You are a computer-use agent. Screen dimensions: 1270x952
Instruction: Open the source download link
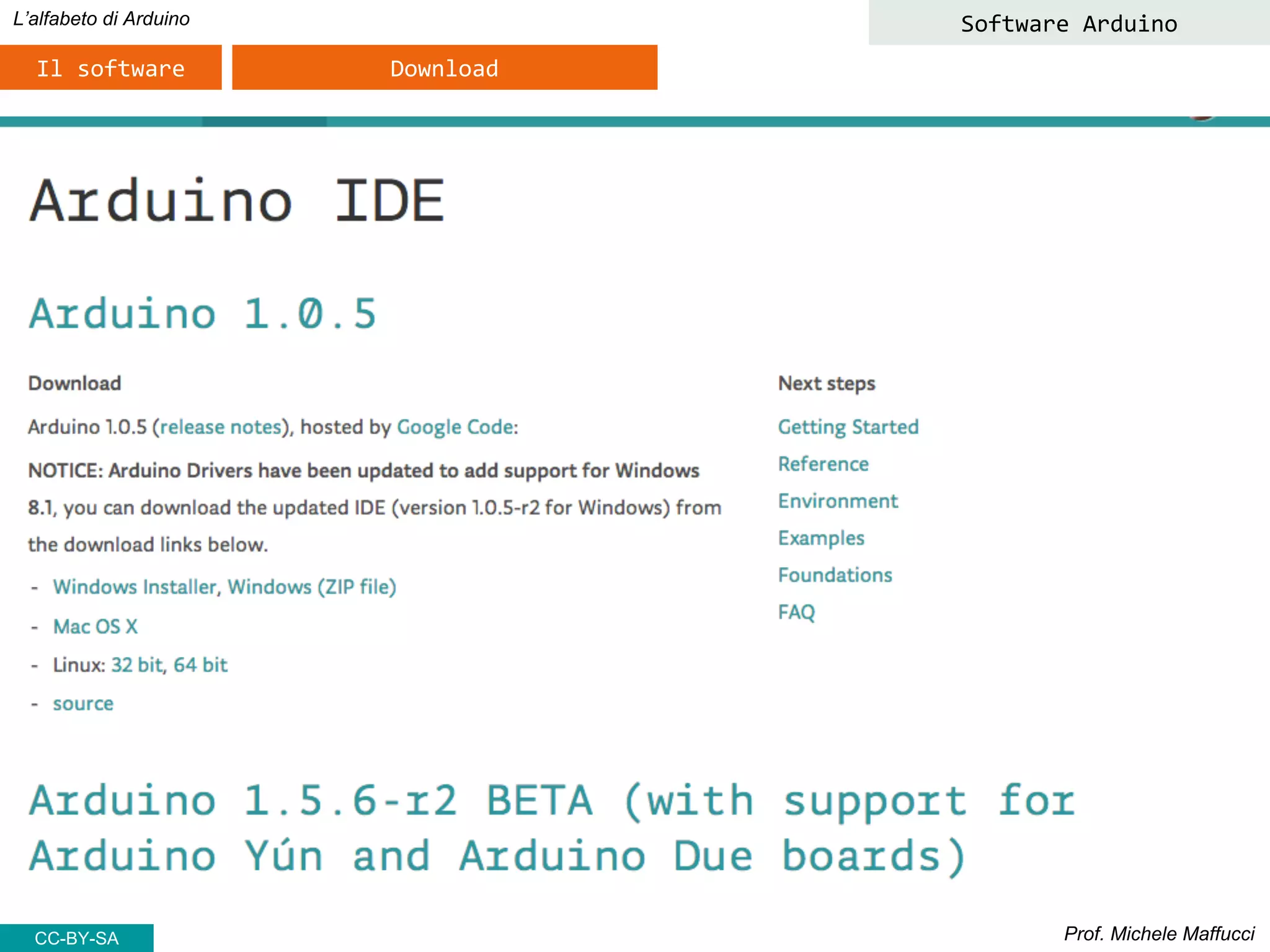click(83, 703)
